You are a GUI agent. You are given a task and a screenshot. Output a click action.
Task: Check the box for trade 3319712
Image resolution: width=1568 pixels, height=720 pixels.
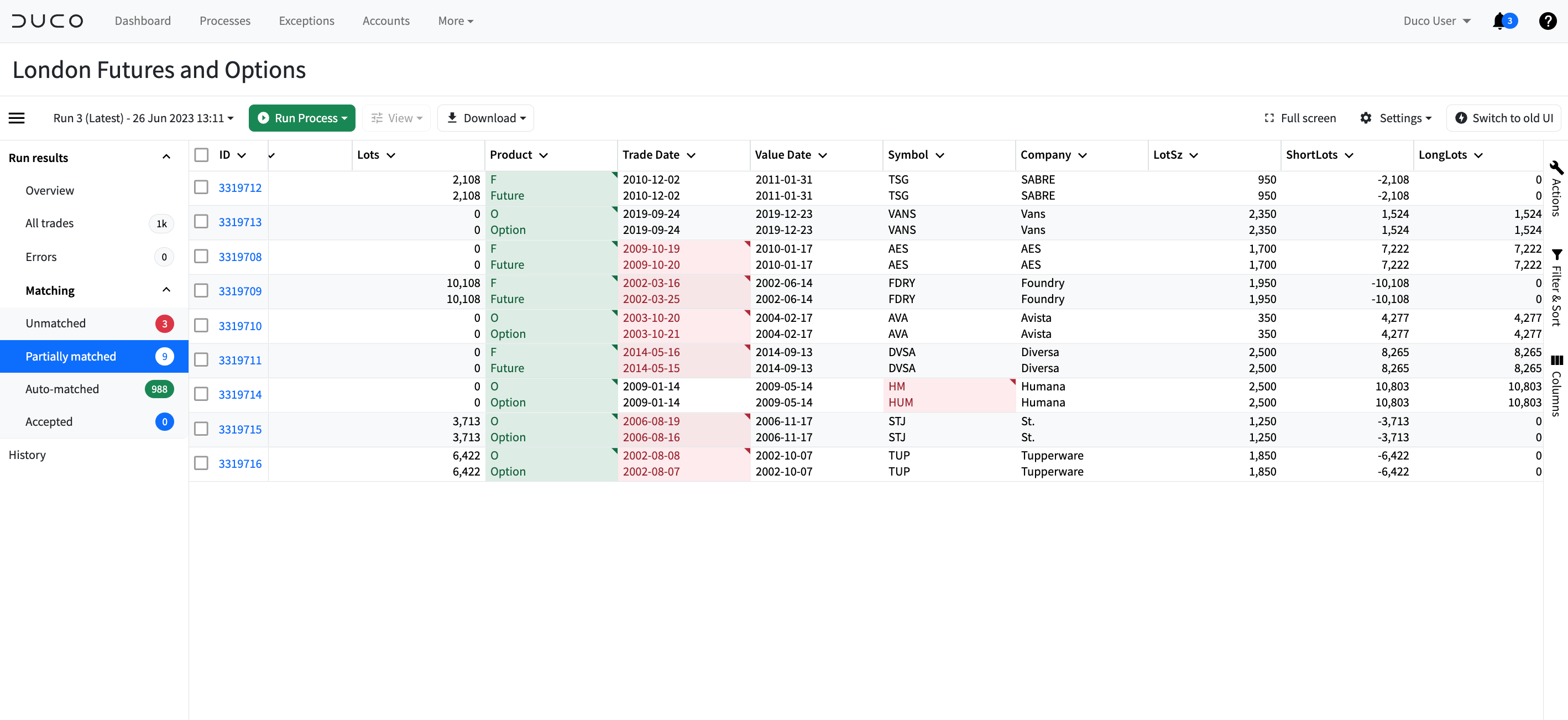pyautogui.click(x=201, y=187)
